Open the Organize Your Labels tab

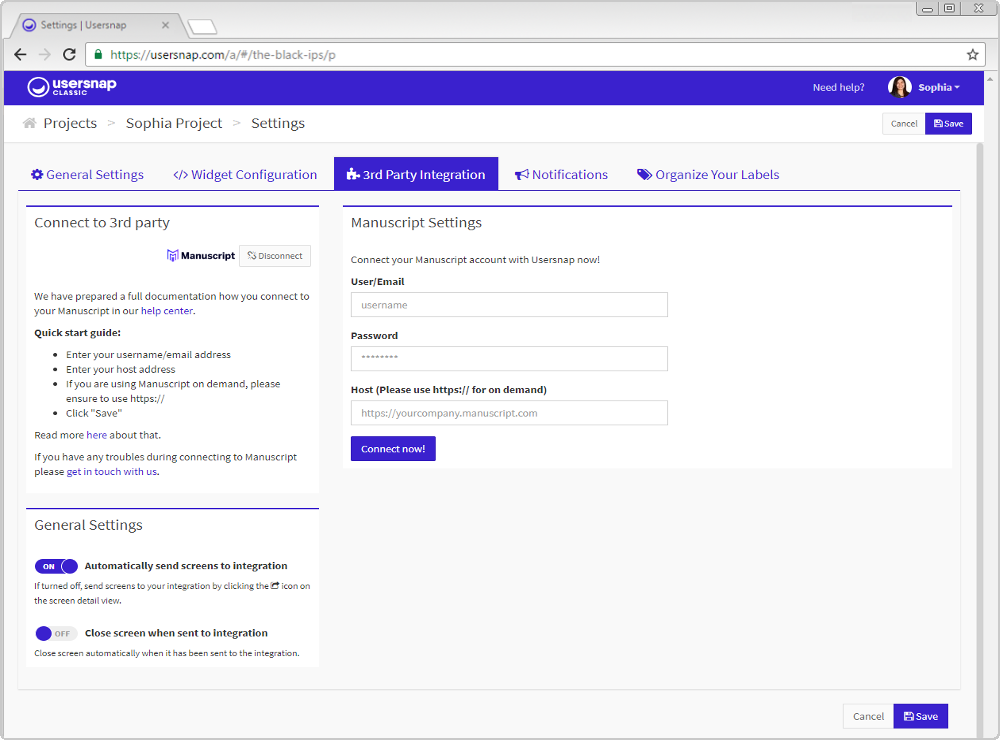tap(708, 175)
